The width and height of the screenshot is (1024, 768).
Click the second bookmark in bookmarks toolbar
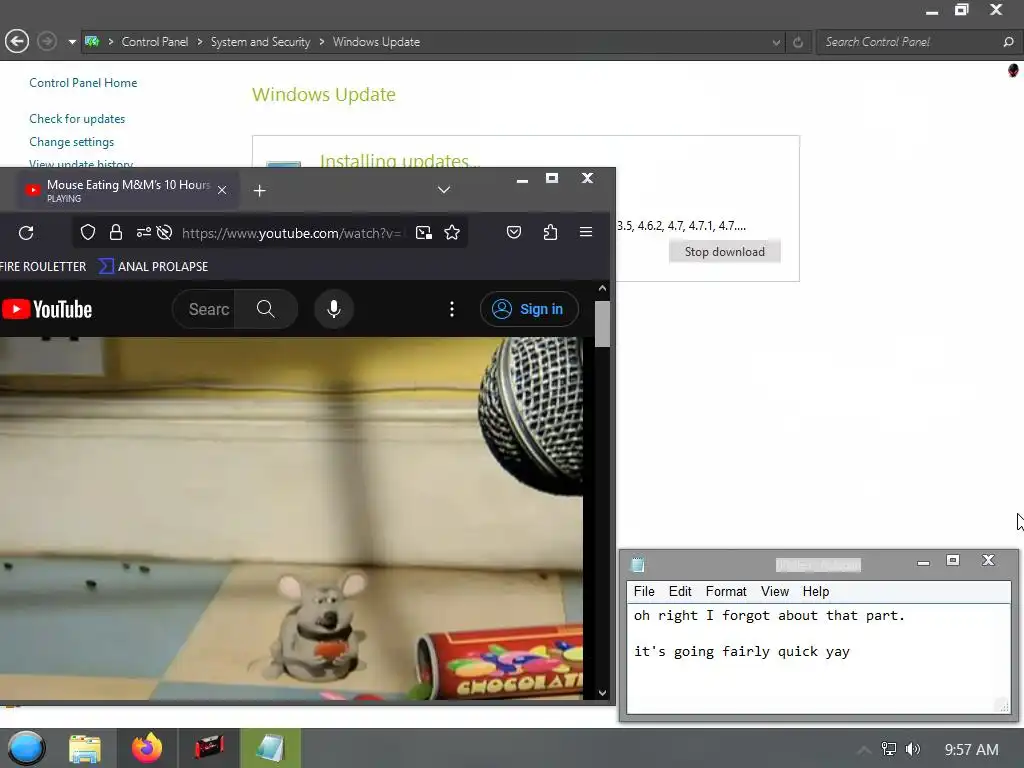click(153, 266)
